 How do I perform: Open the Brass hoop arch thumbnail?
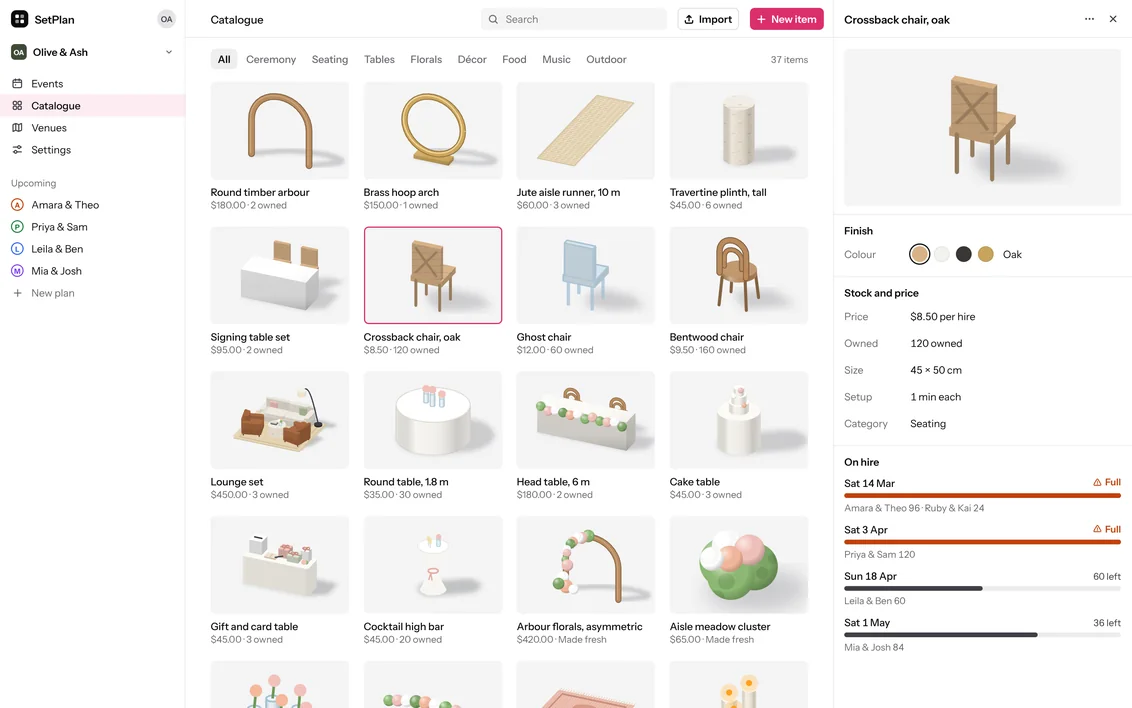pos(432,131)
